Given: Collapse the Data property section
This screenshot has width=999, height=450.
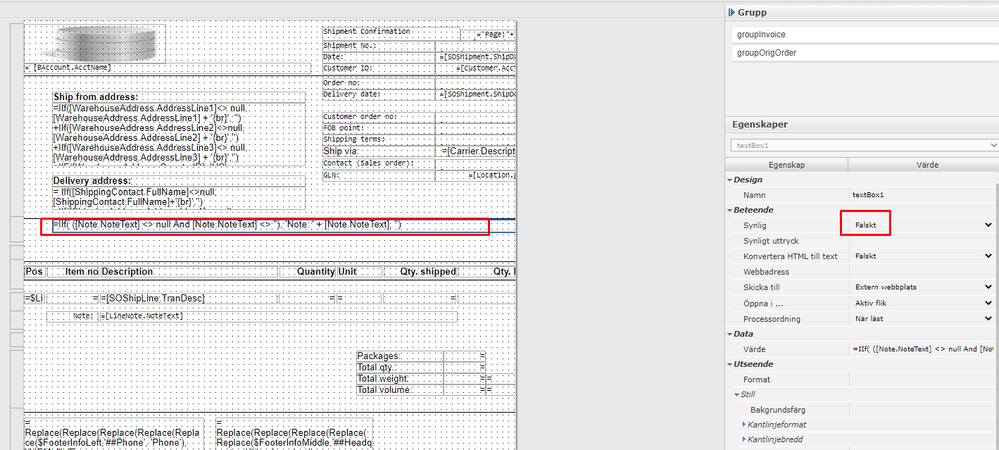Looking at the screenshot, I should pos(730,333).
